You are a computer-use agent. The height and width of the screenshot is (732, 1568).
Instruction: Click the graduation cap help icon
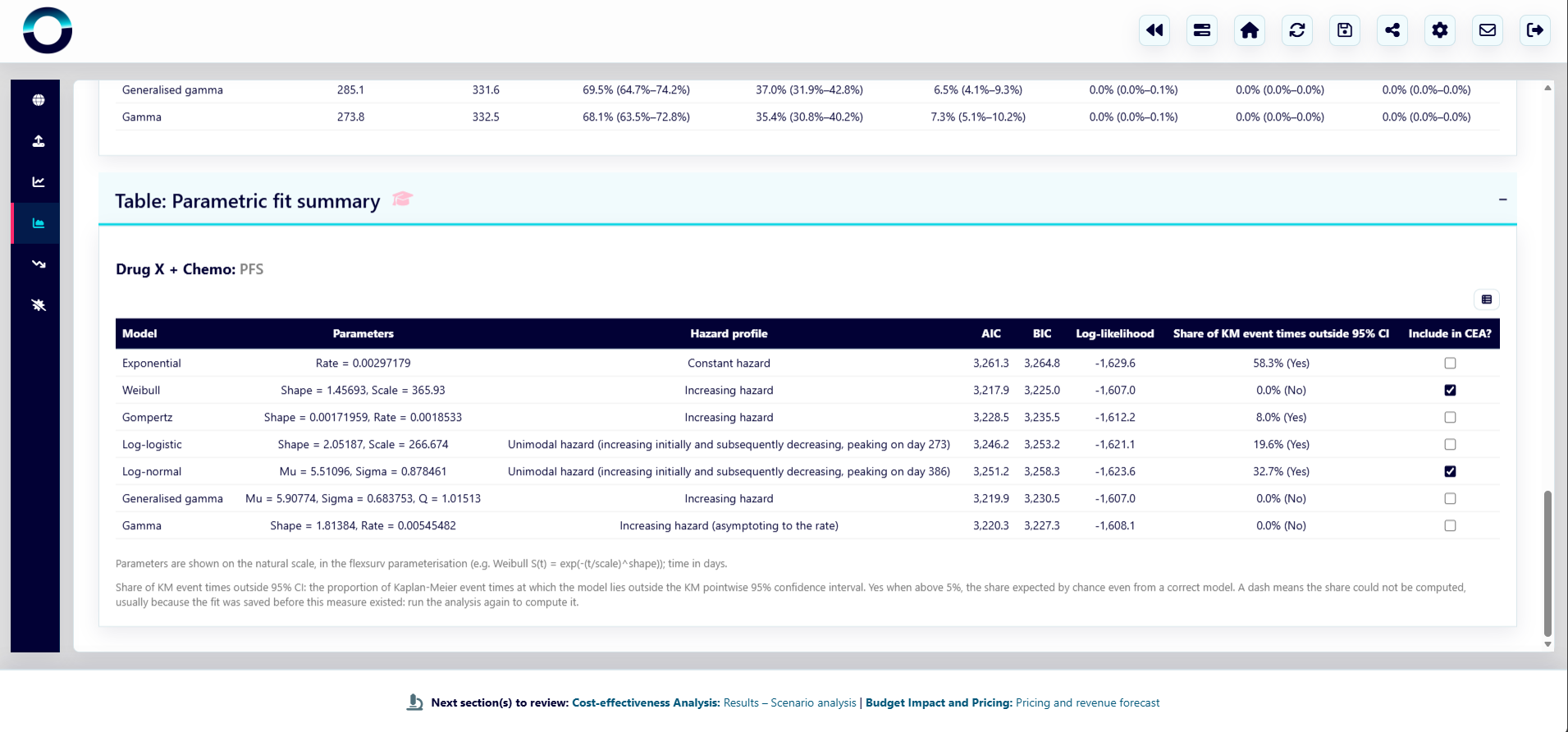[402, 199]
